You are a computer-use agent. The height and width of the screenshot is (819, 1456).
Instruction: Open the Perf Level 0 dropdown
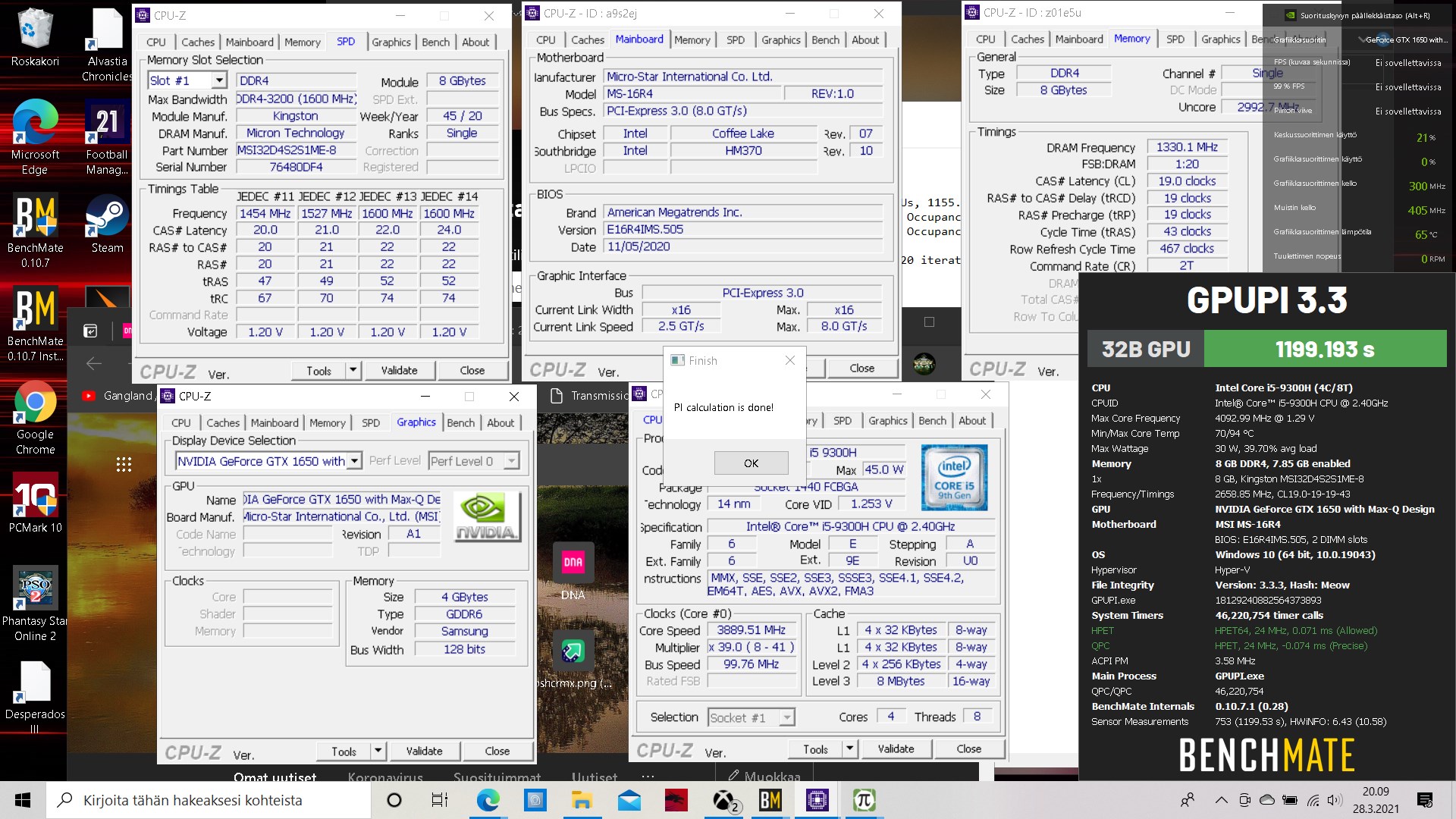(512, 461)
